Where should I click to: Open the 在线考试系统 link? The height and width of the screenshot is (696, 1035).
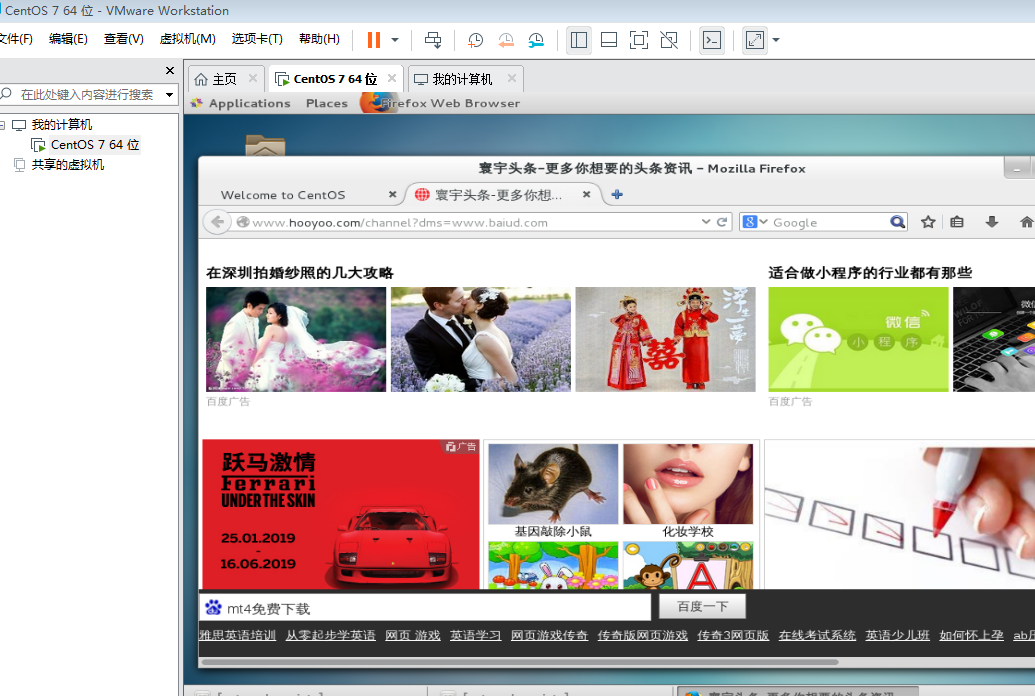(817, 635)
